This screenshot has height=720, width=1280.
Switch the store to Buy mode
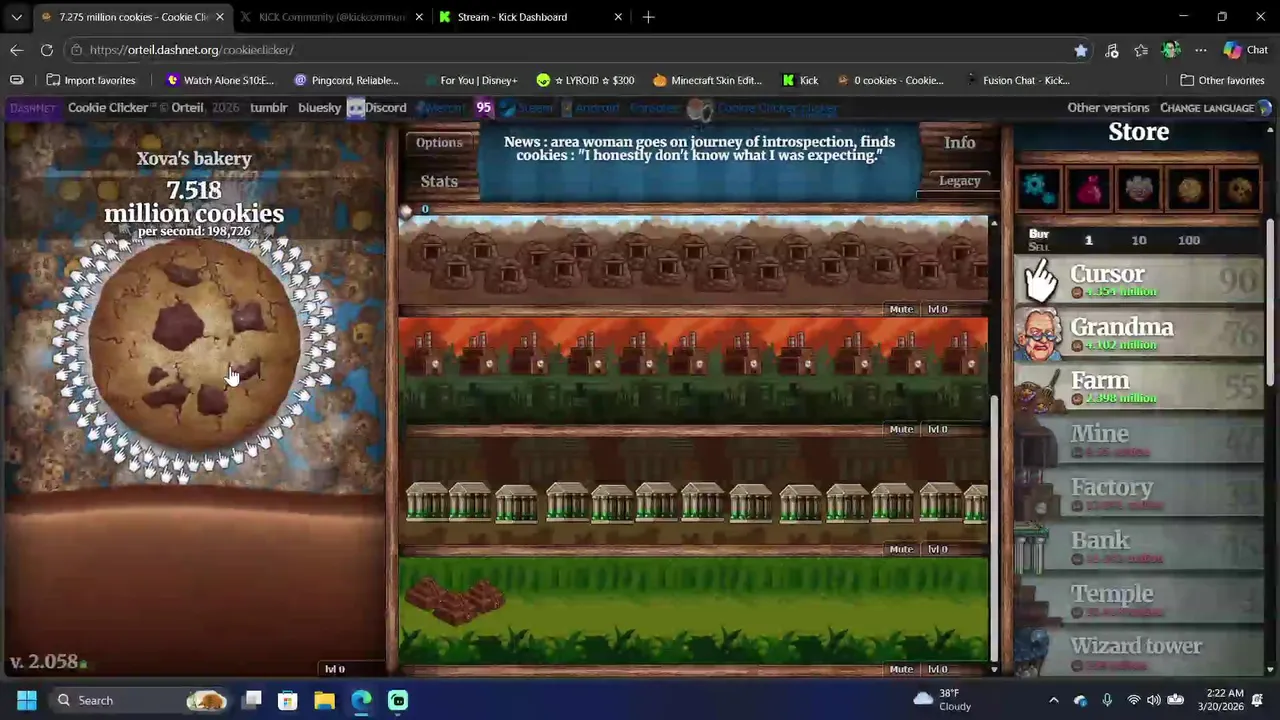coord(1039,233)
